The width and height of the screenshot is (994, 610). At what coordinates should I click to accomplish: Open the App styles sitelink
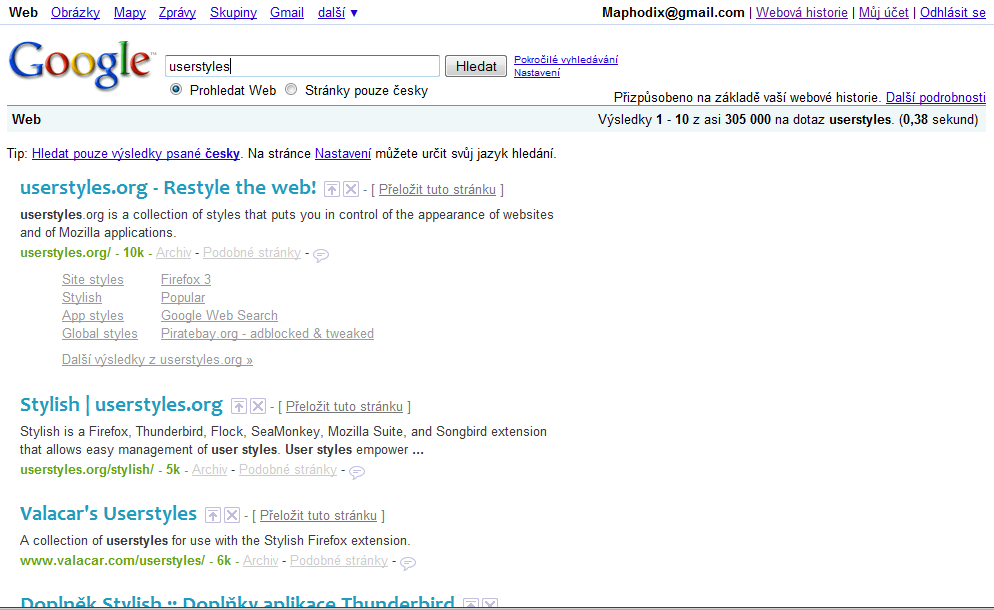[93, 316]
